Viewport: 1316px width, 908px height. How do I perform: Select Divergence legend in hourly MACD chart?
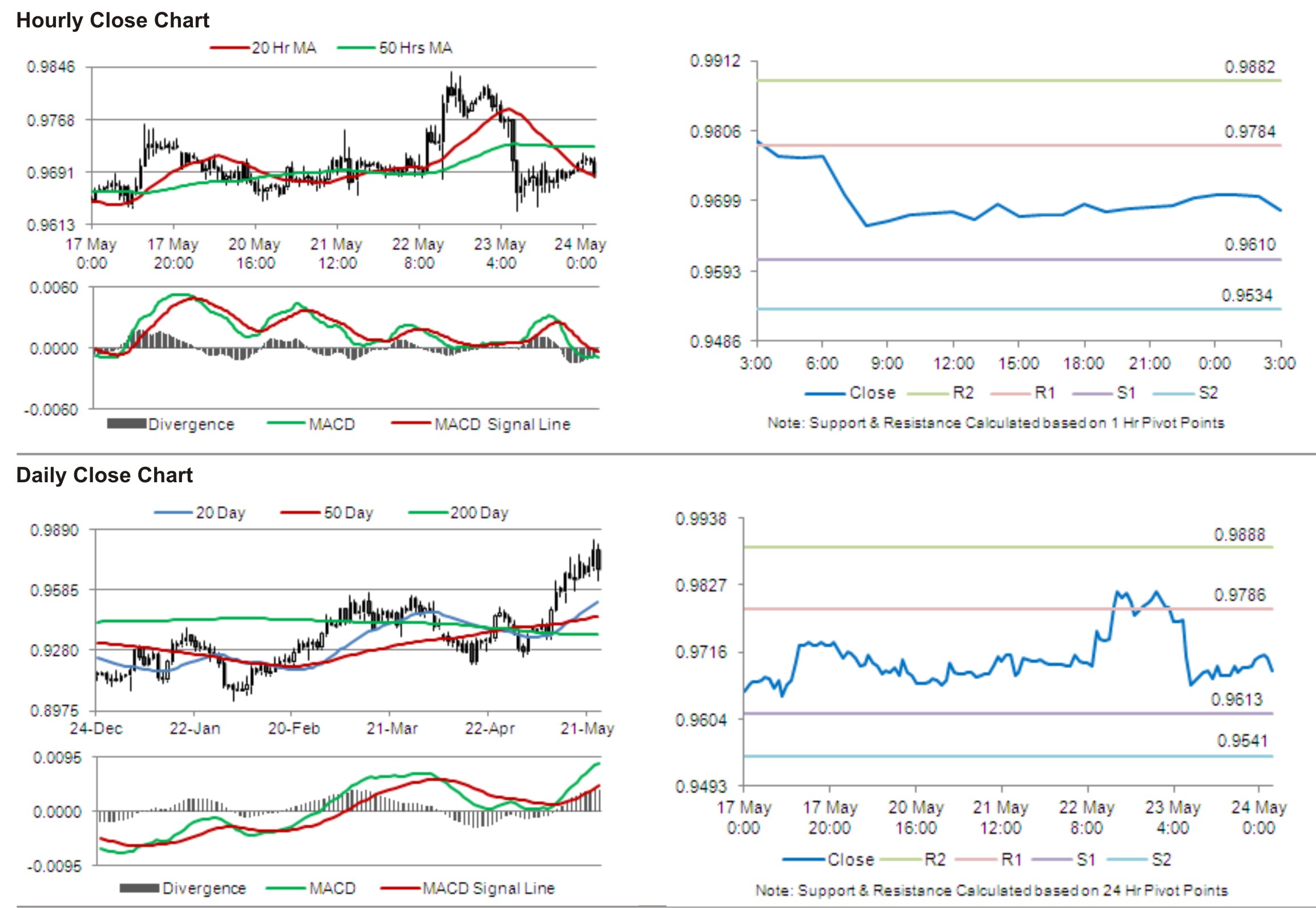click(x=171, y=424)
